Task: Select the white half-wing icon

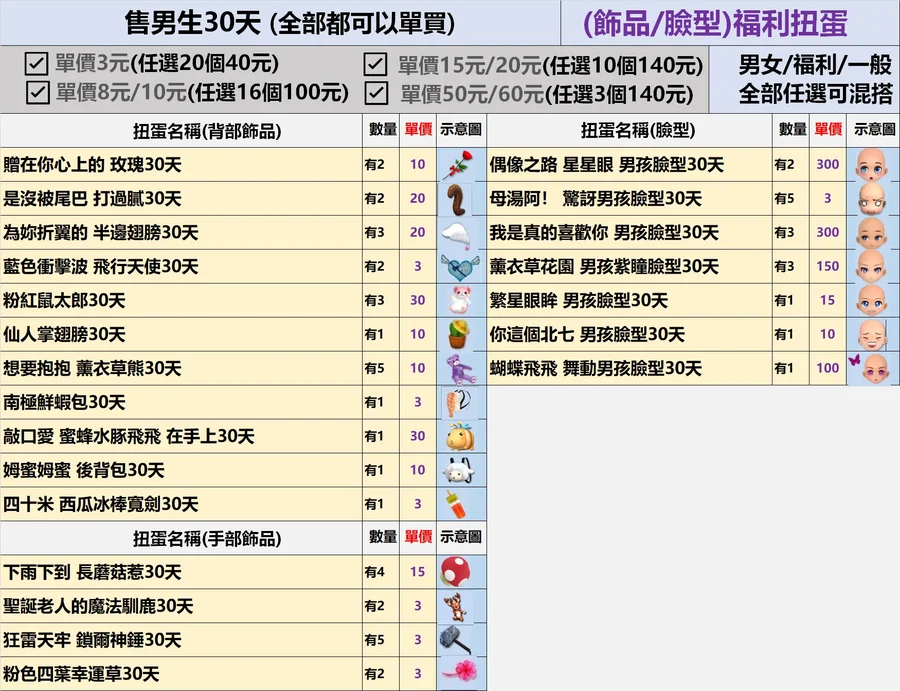Action: click(x=460, y=233)
